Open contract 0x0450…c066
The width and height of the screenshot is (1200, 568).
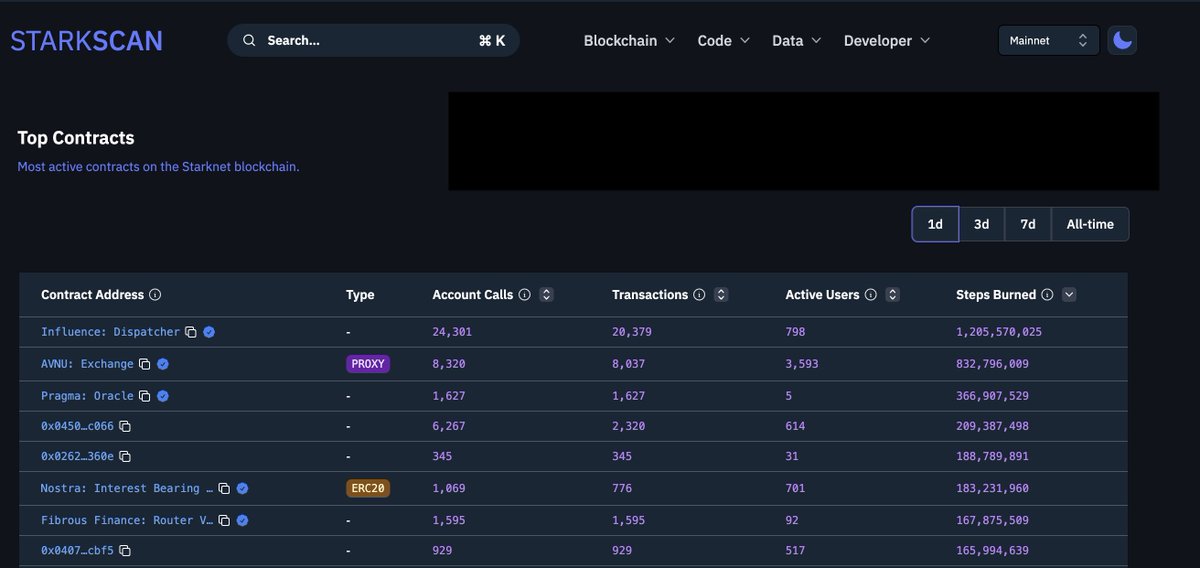[77, 426]
